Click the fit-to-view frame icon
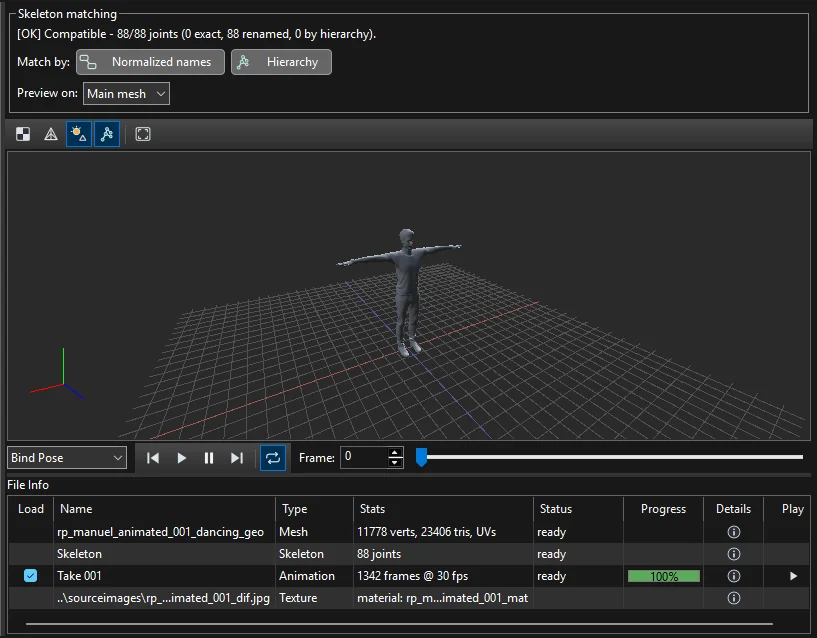817x638 pixels. coord(143,134)
